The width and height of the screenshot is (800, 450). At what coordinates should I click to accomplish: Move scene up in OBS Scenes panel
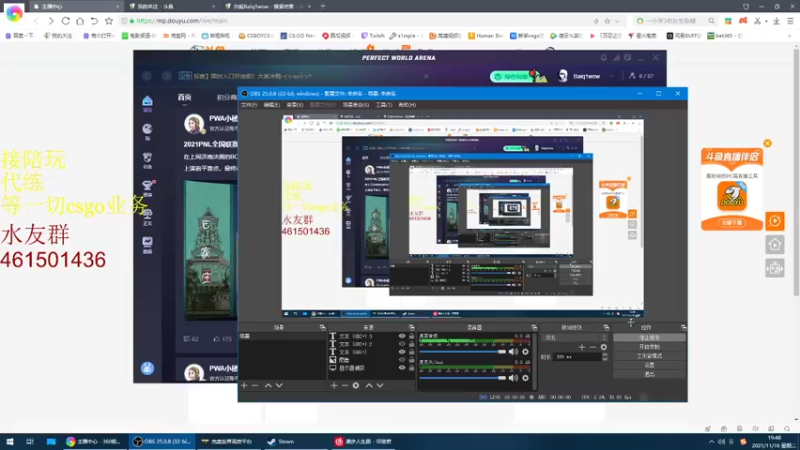click(268, 385)
